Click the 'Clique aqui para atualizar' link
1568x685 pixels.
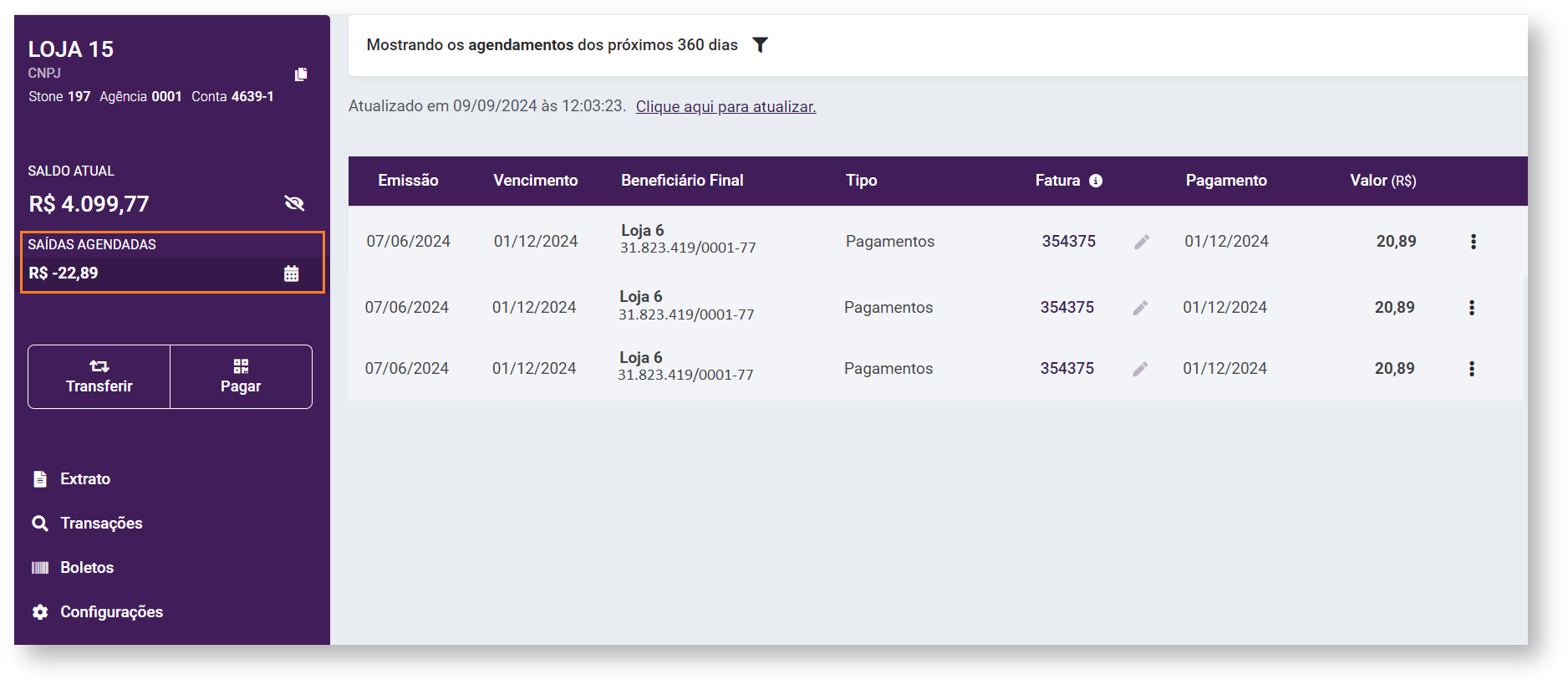pos(725,107)
